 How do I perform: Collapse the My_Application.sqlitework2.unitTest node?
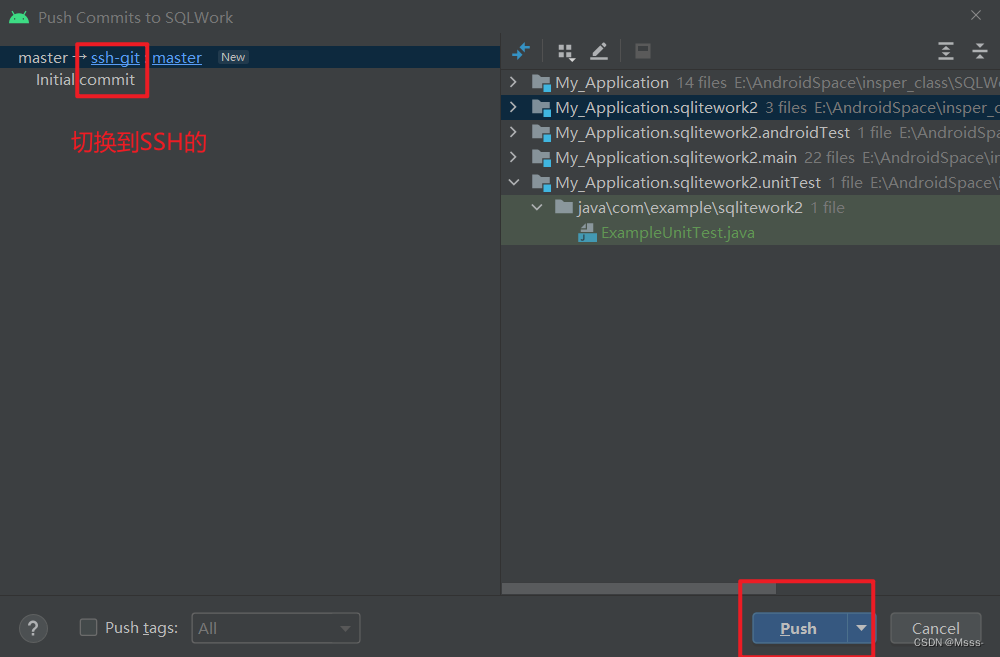513,182
